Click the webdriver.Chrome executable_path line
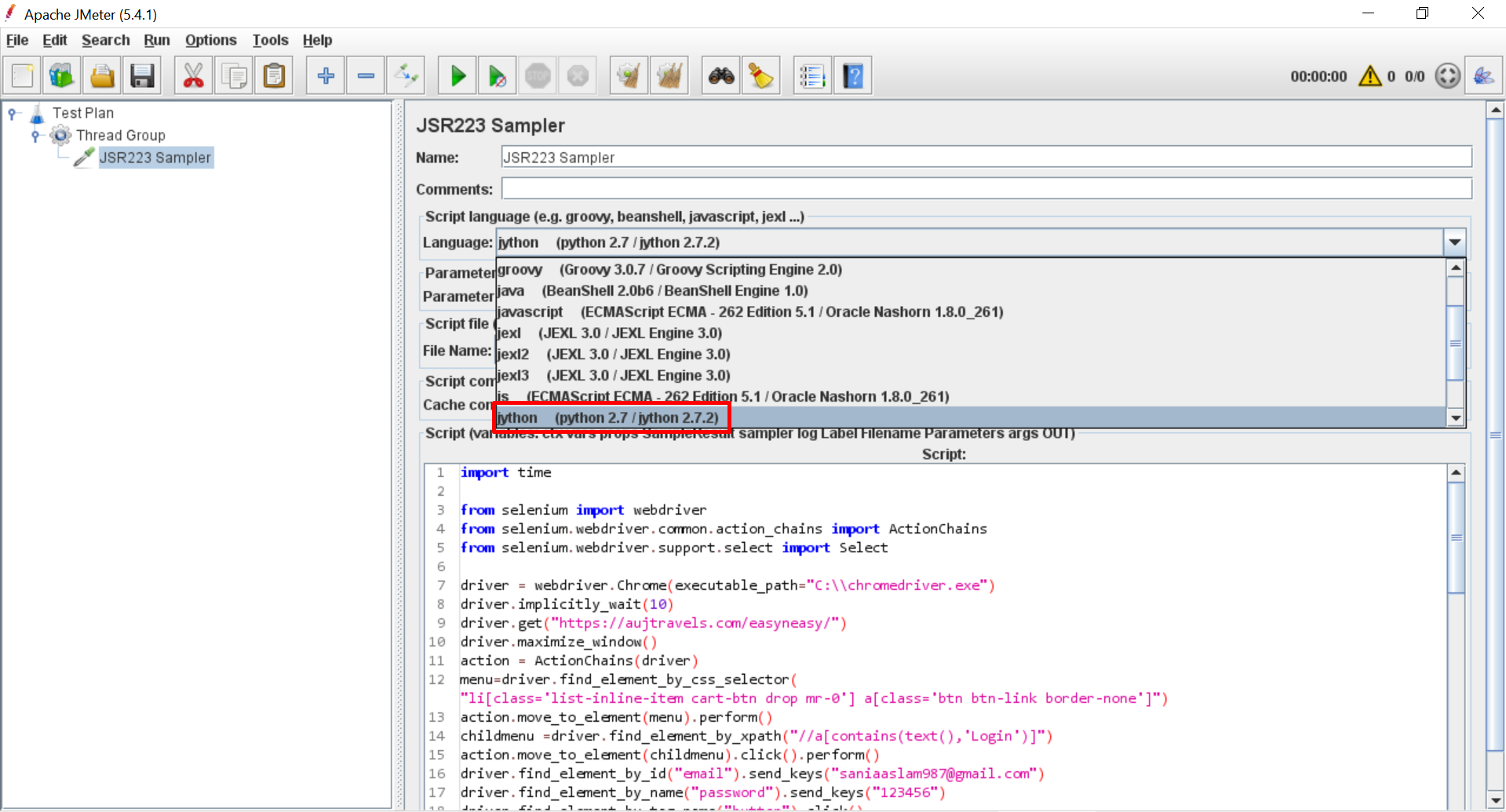The image size is (1506, 812). click(727, 585)
